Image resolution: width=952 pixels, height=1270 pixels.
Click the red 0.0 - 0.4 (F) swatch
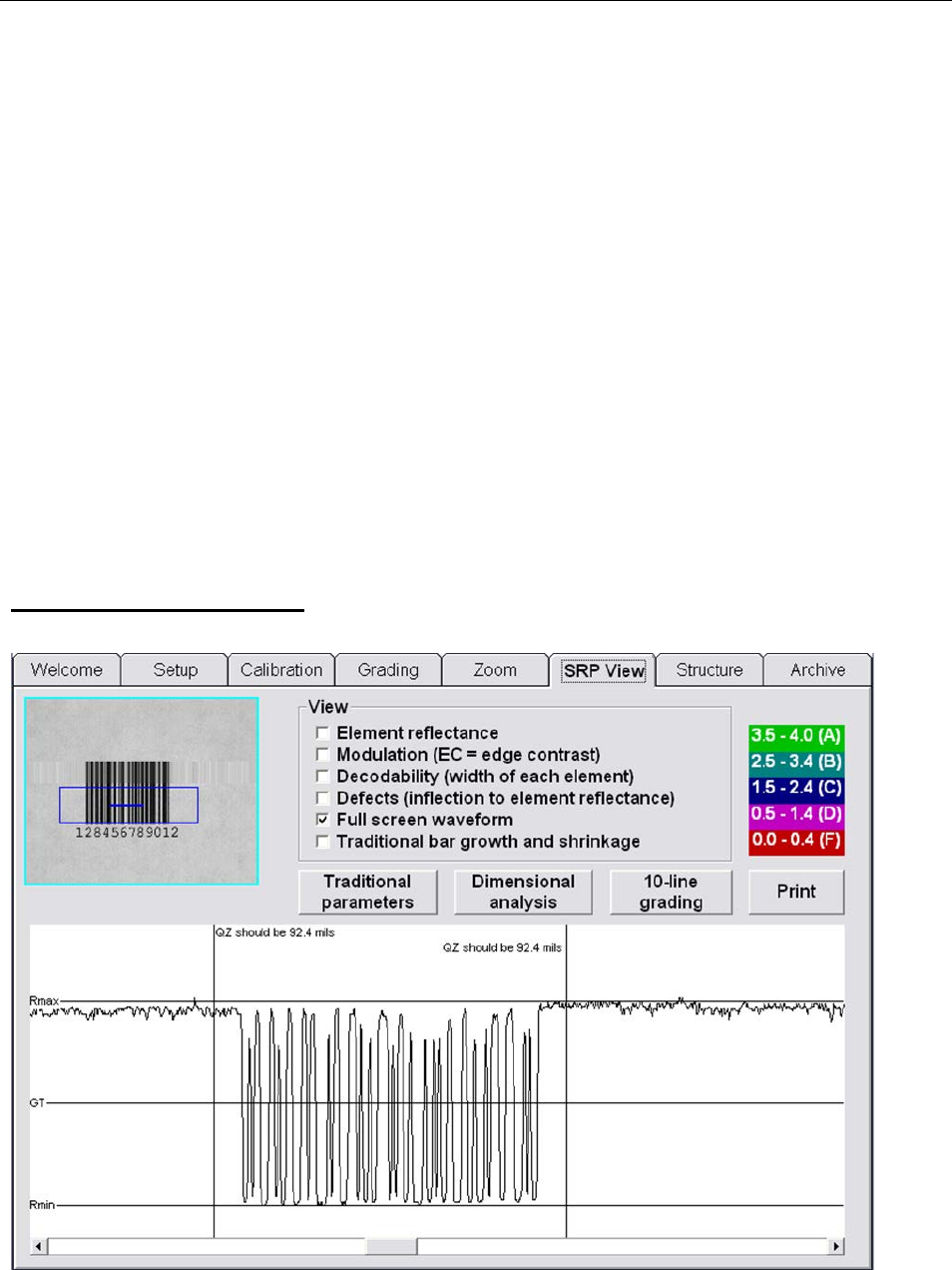[x=796, y=841]
